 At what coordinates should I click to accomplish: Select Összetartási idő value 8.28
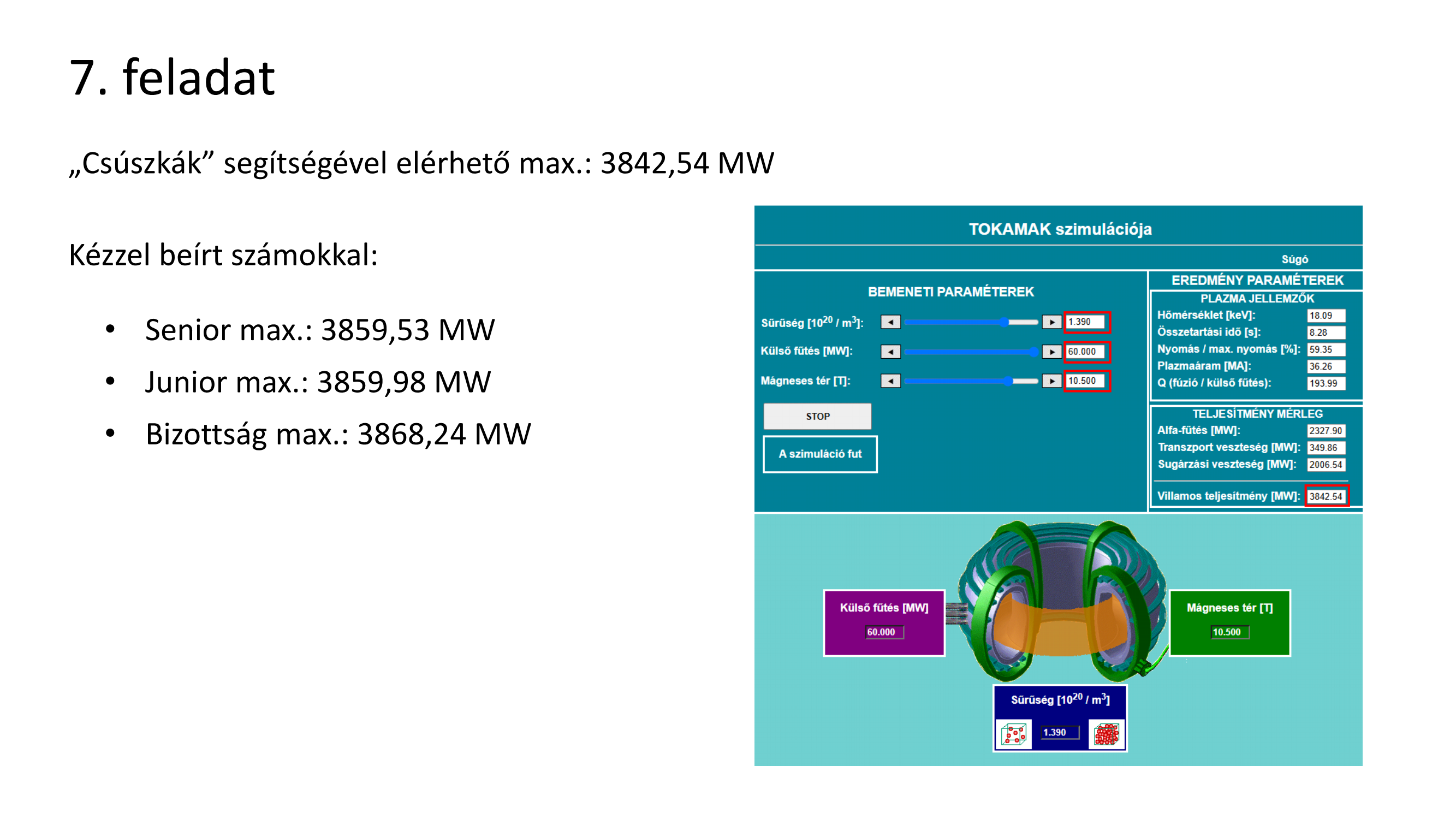click(x=1326, y=333)
